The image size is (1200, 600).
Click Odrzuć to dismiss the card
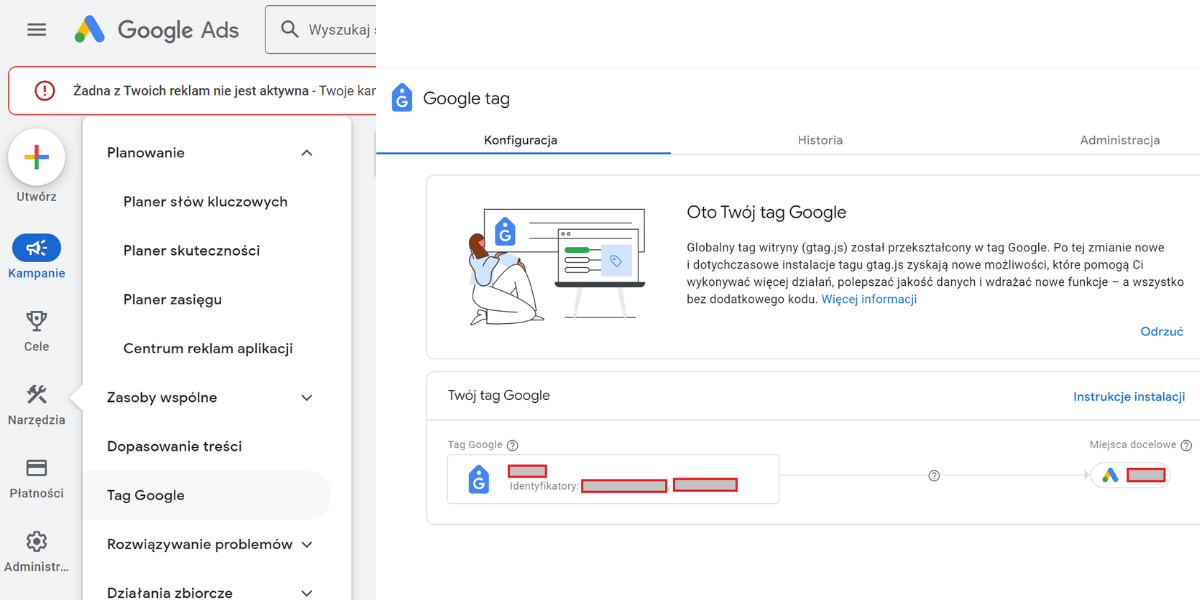[x=1162, y=331]
